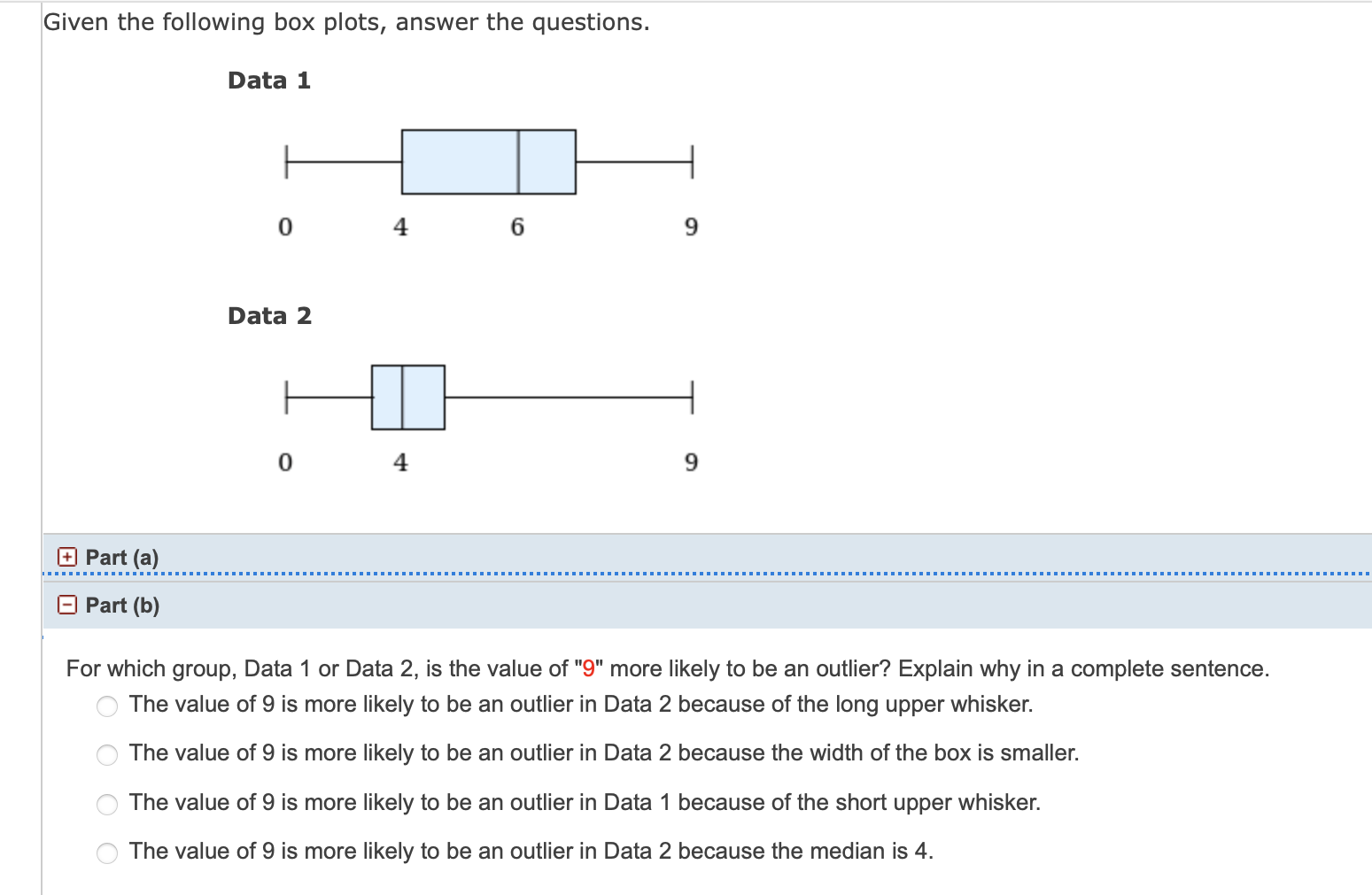The width and height of the screenshot is (1372, 895).
Task: Select the Data 1 short upper whisker answer
Action: 107,804
